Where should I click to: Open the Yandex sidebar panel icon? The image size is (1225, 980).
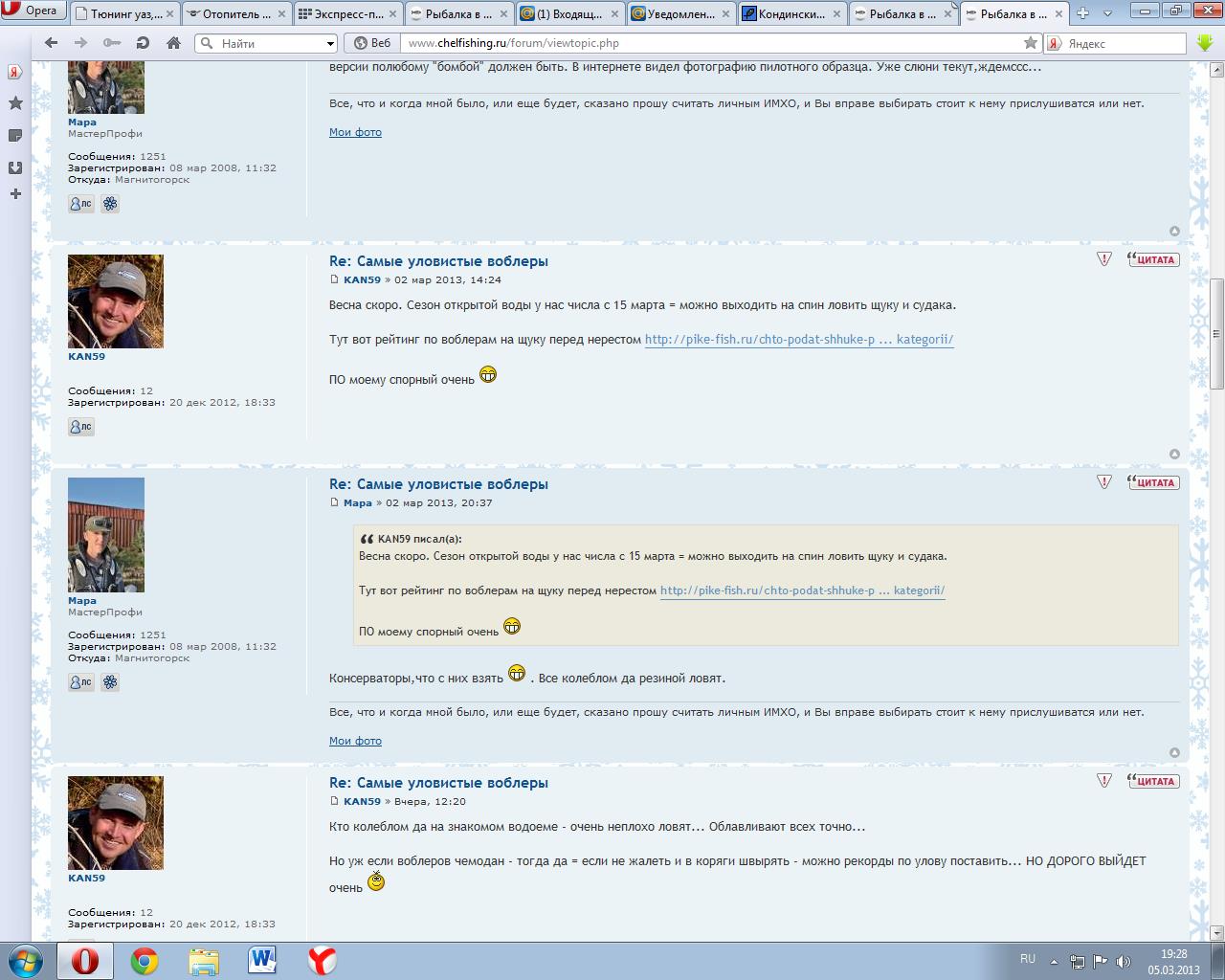coord(15,73)
